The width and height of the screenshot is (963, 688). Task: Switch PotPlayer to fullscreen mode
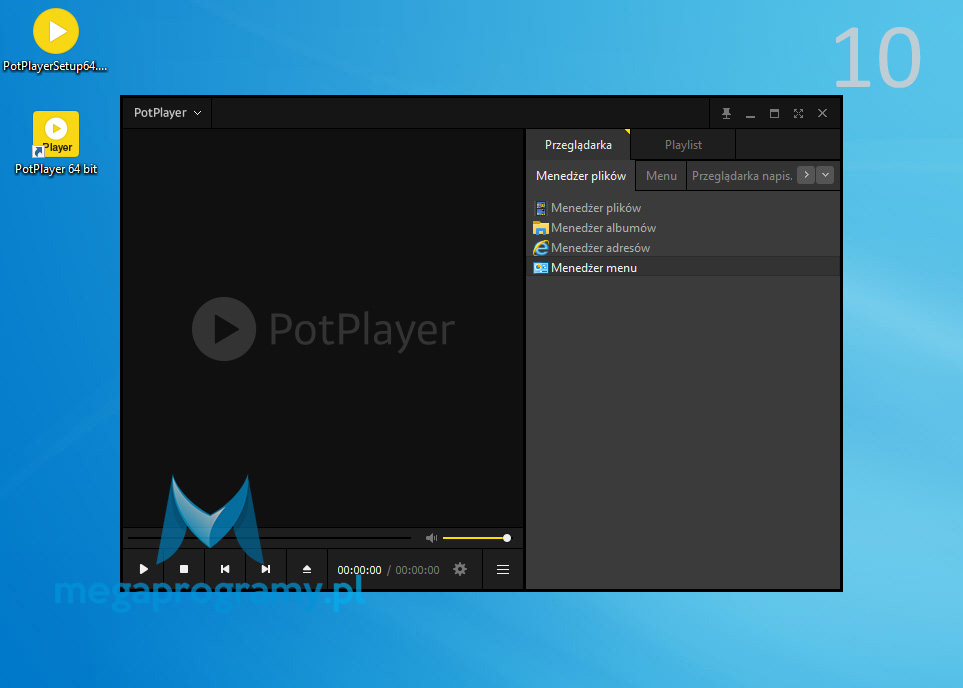798,114
